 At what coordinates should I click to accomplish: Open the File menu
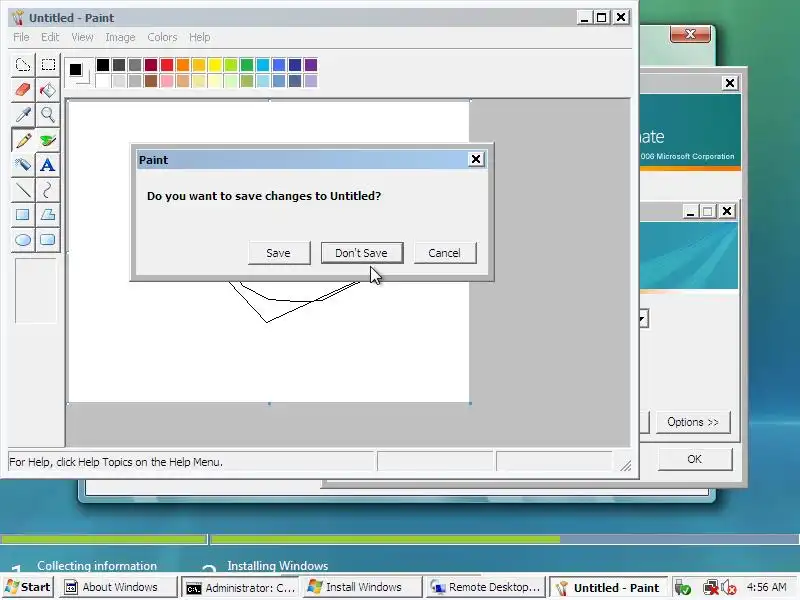[21, 37]
